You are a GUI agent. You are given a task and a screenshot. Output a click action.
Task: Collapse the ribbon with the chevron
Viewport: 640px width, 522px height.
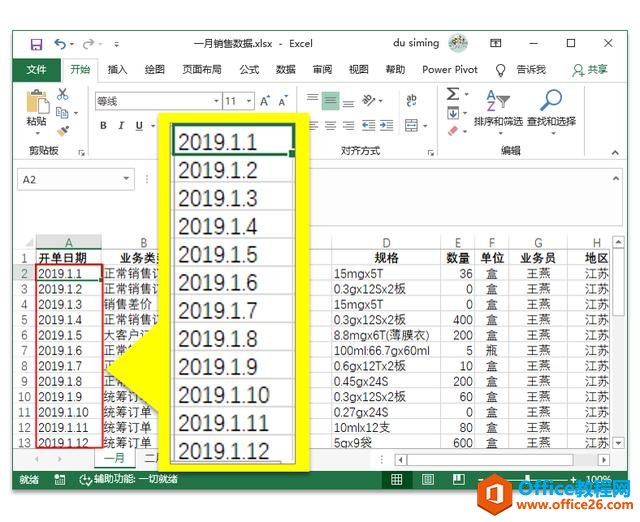point(615,153)
